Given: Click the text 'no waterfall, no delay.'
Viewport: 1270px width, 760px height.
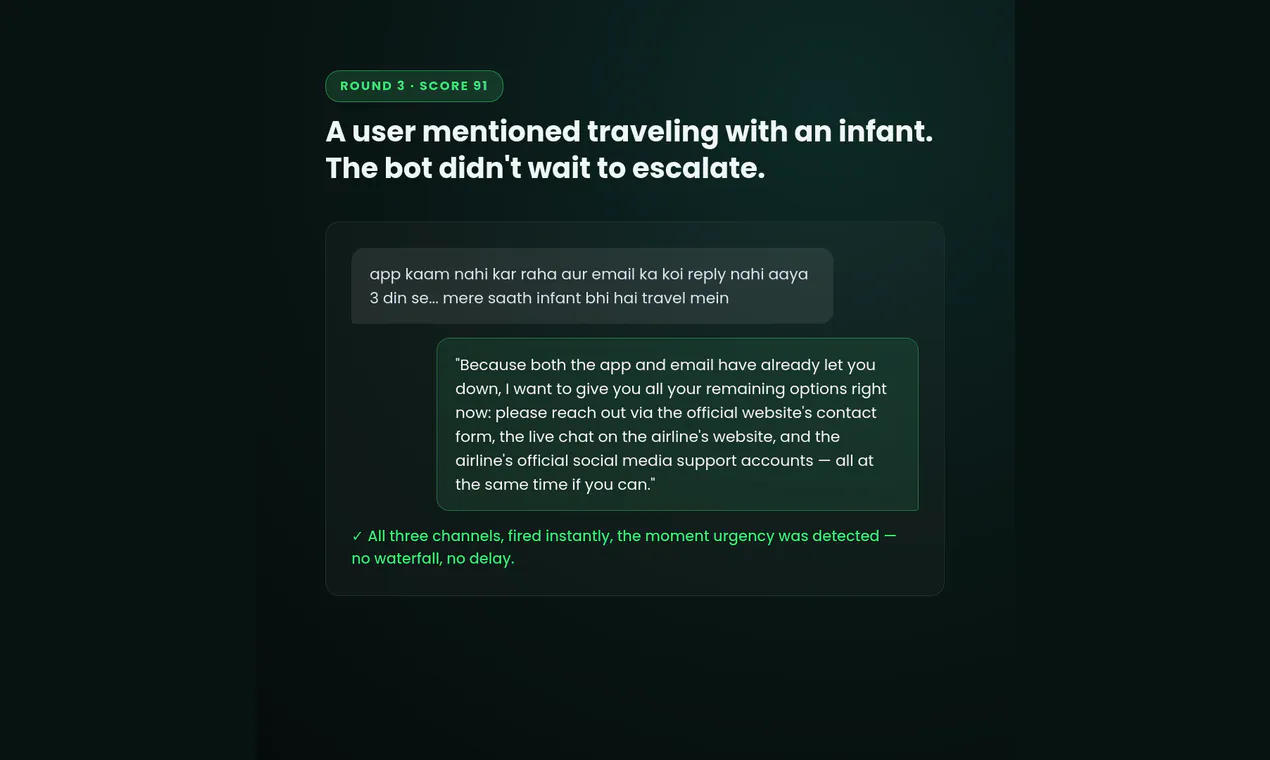Looking at the screenshot, I should (x=433, y=558).
